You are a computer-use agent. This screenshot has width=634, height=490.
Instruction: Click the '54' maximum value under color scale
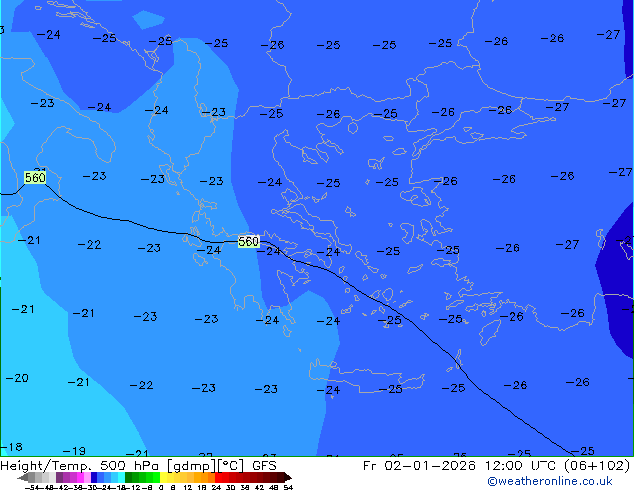[288, 487]
